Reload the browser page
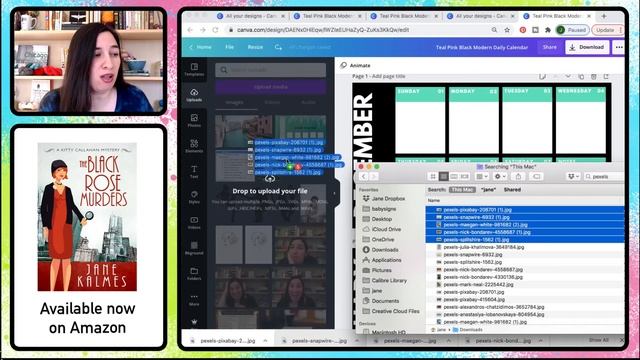The height and width of the screenshot is (360, 640). tap(215, 30)
